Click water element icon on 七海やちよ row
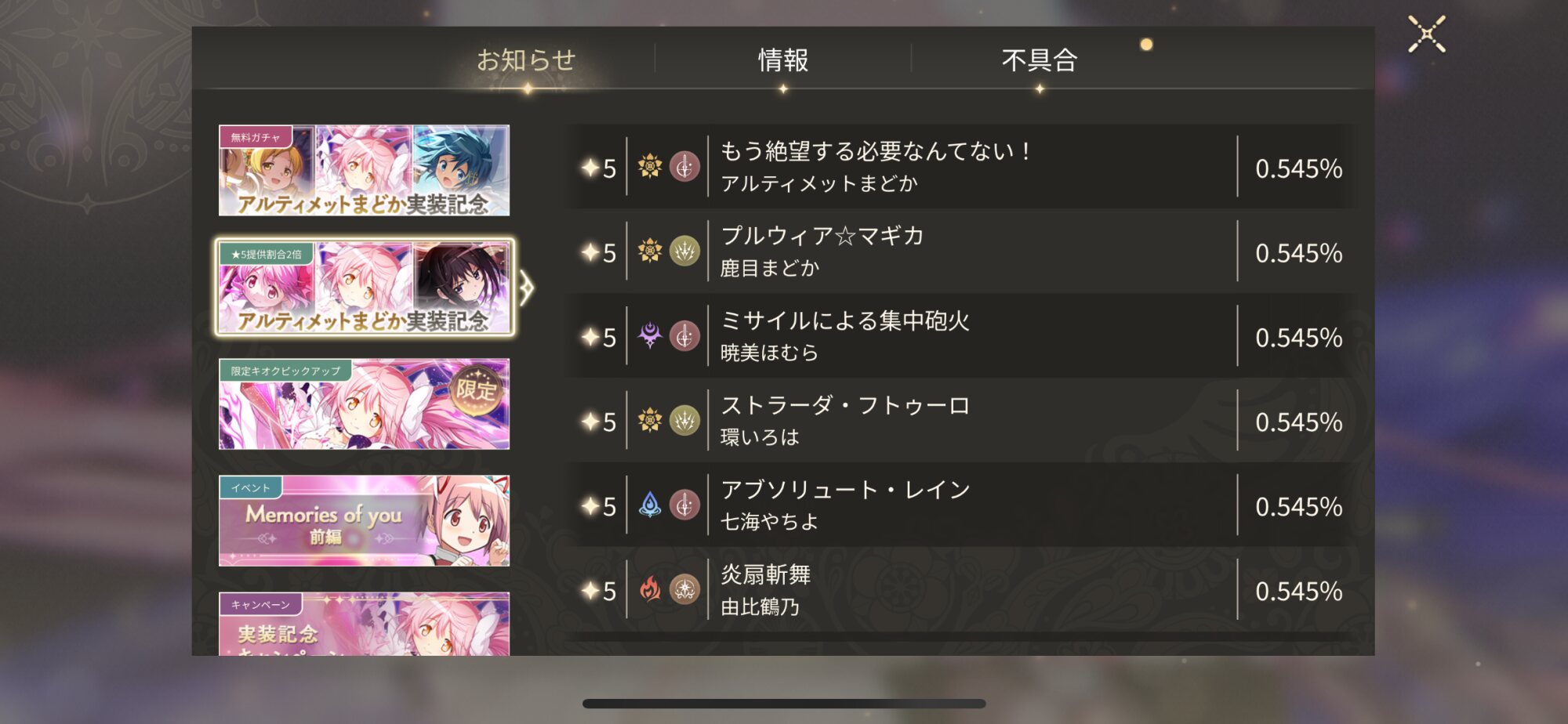The image size is (1568, 724). (650, 505)
